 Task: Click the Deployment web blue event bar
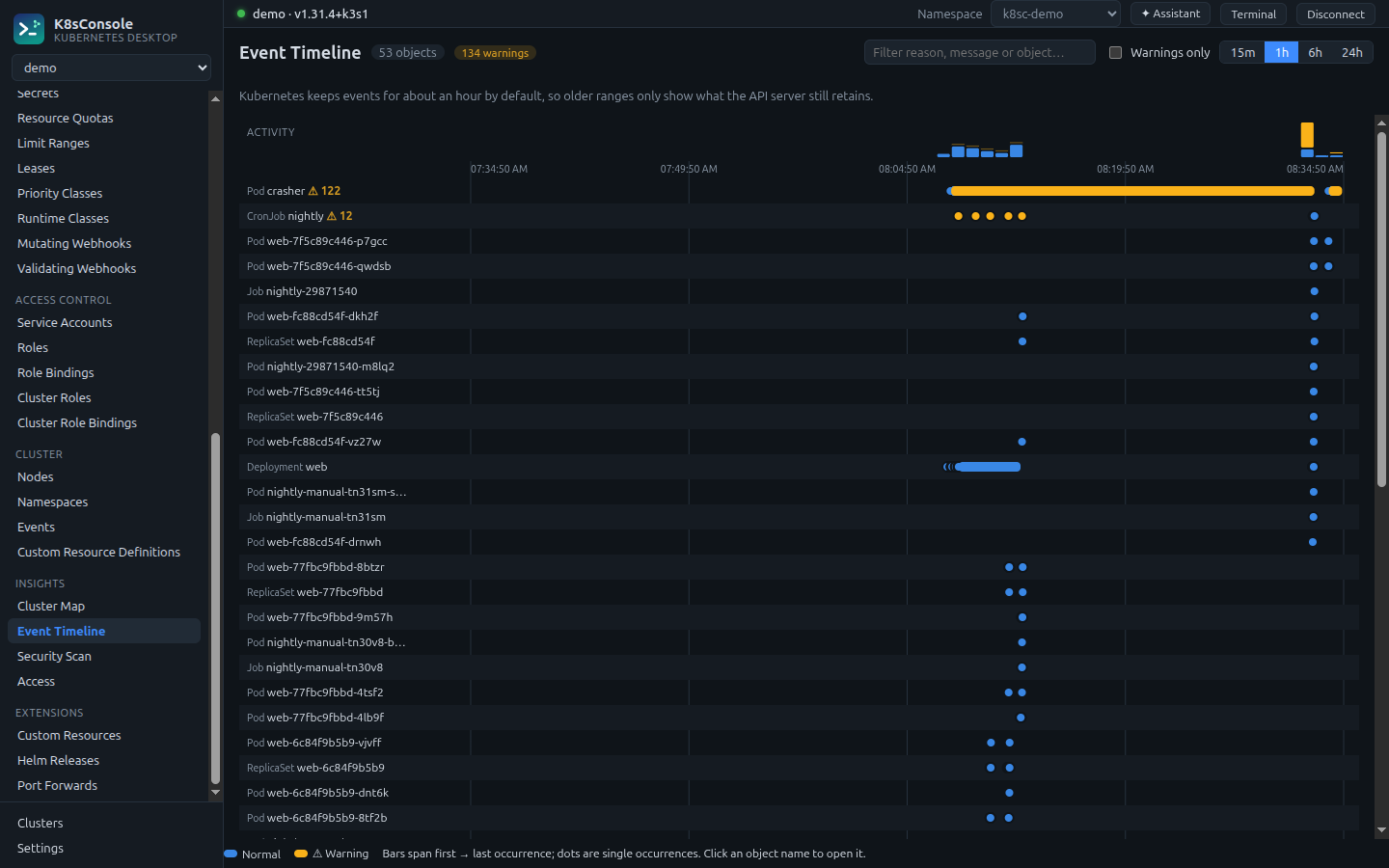[x=987, y=467]
